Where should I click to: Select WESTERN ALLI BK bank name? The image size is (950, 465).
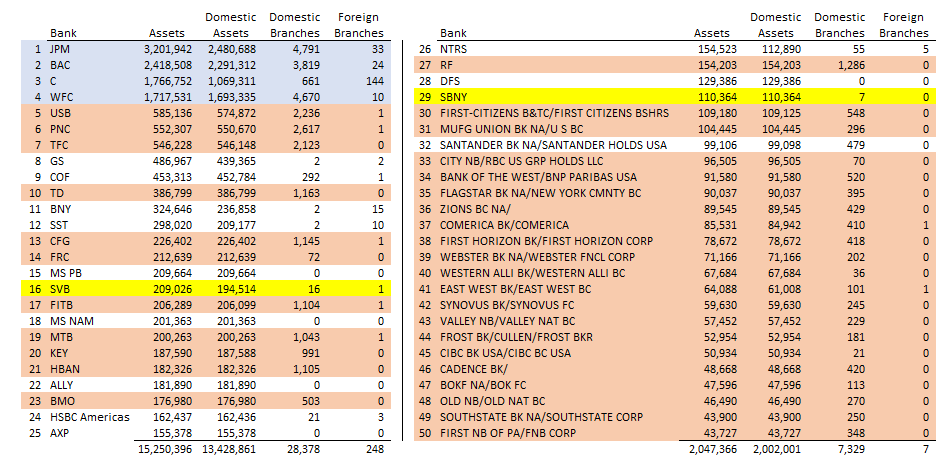[533, 273]
